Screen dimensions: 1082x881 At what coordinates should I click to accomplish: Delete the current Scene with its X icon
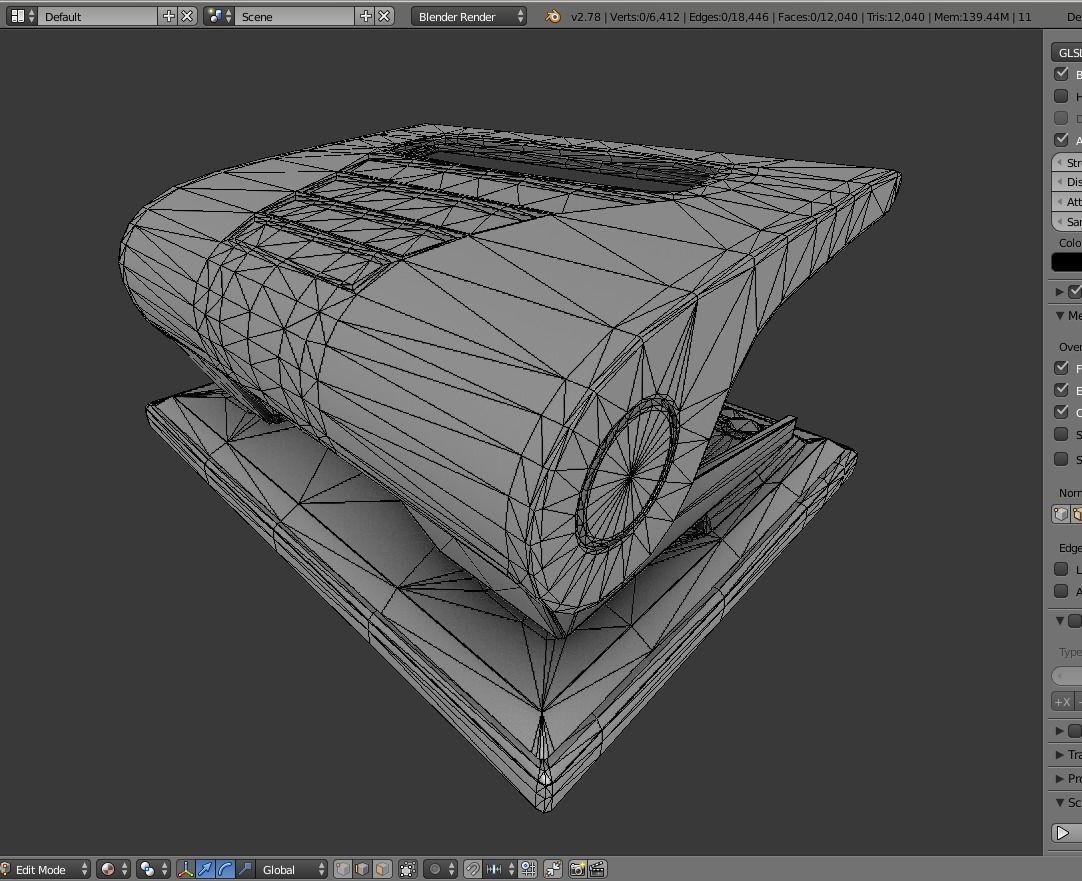click(x=384, y=16)
